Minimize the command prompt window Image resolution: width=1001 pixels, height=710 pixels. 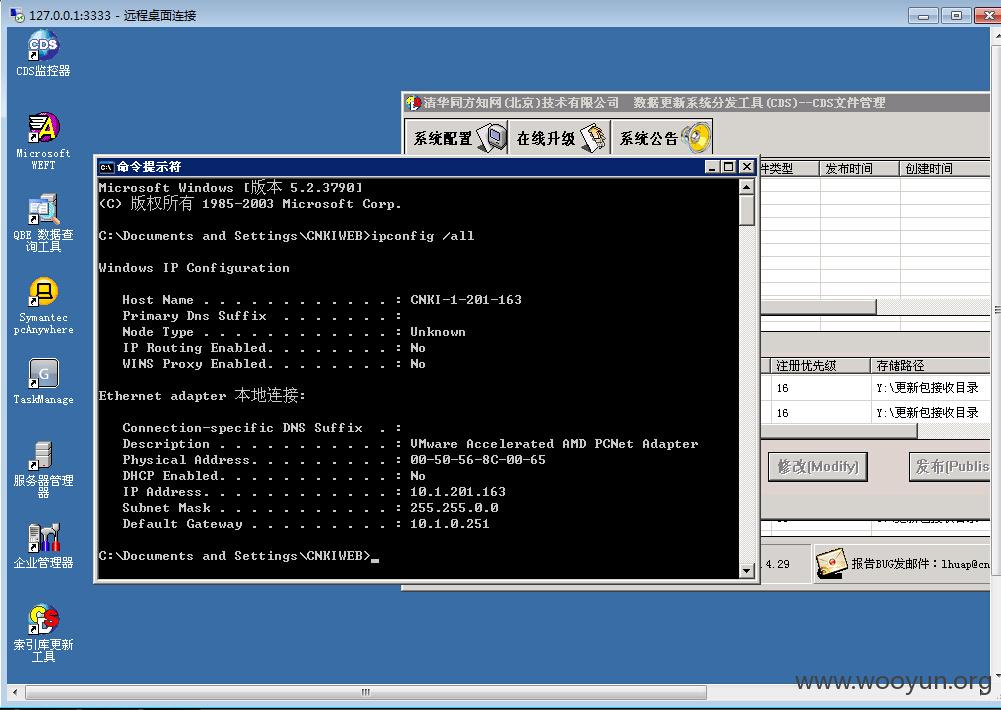(712, 167)
